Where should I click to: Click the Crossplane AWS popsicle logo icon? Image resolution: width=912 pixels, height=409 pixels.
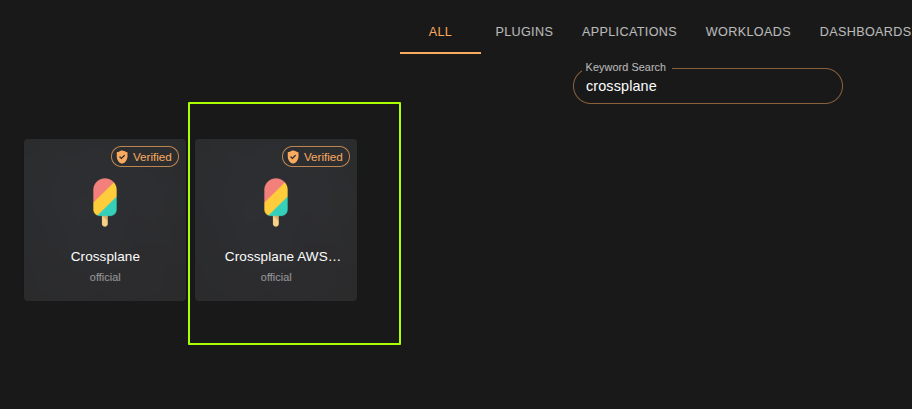(276, 201)
